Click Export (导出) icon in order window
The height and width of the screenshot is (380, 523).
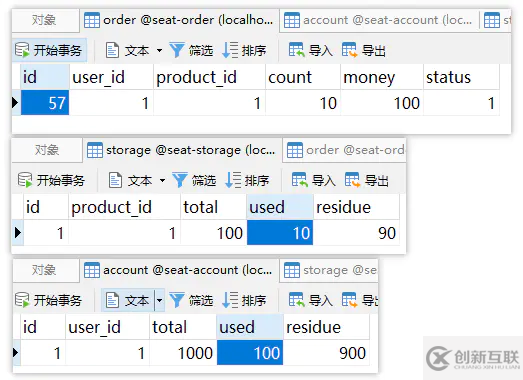point(350,51)
